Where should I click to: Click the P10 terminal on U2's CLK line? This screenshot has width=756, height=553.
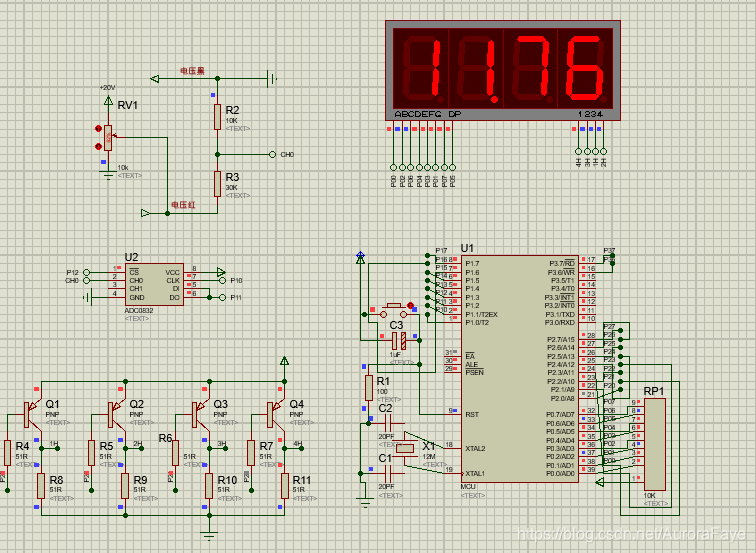(x=222, y=280)
